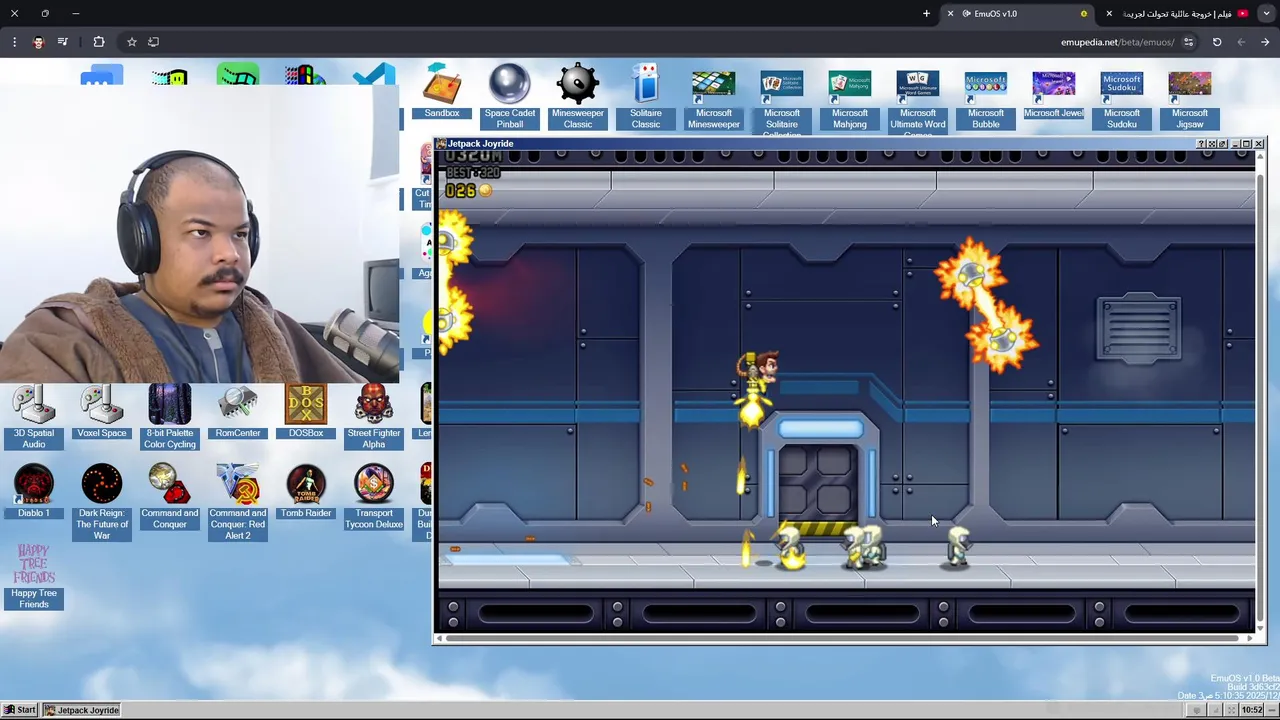
Task: Launch Transport Tycoon Deluxe icon
Action: (374, 497)
